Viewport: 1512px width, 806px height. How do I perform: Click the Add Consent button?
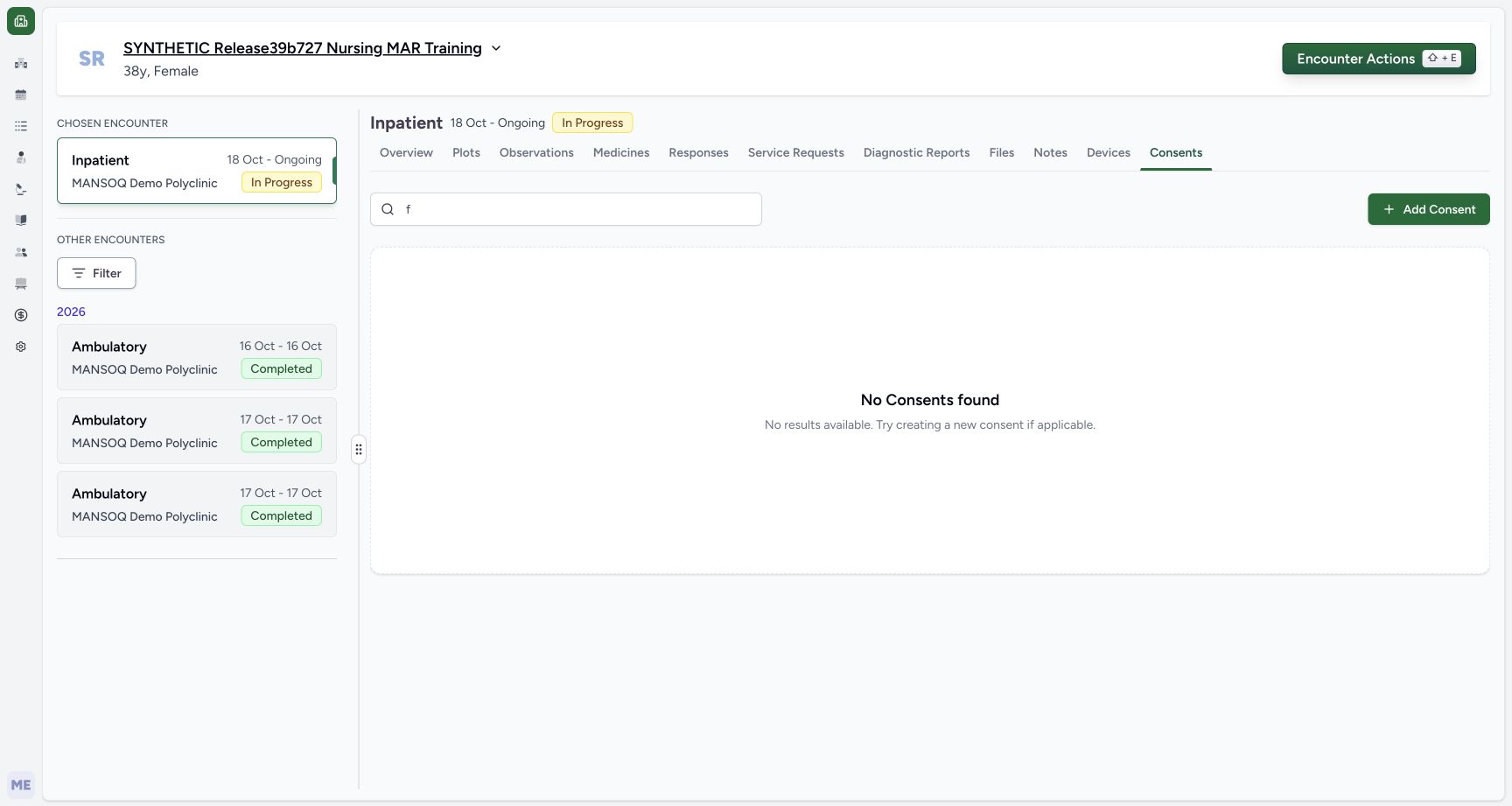[x=1429, y=209]
